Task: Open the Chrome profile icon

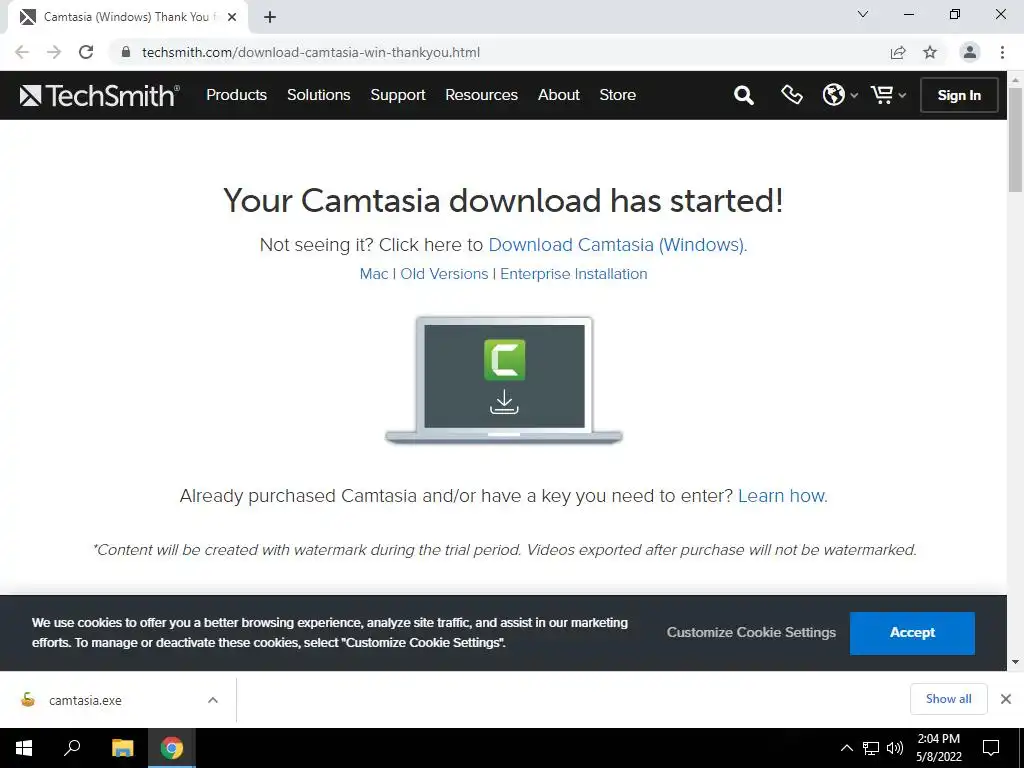Action: [x=970, y=52]
